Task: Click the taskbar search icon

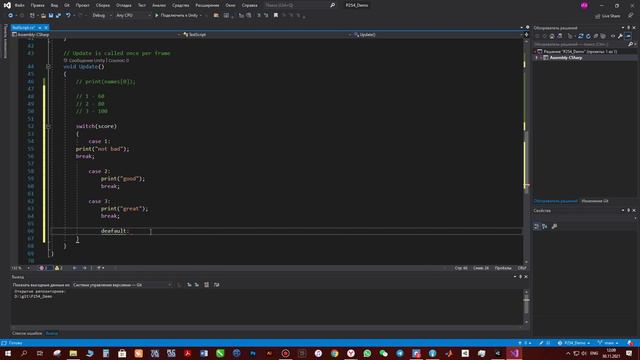Action: click(x=24, y=353)
